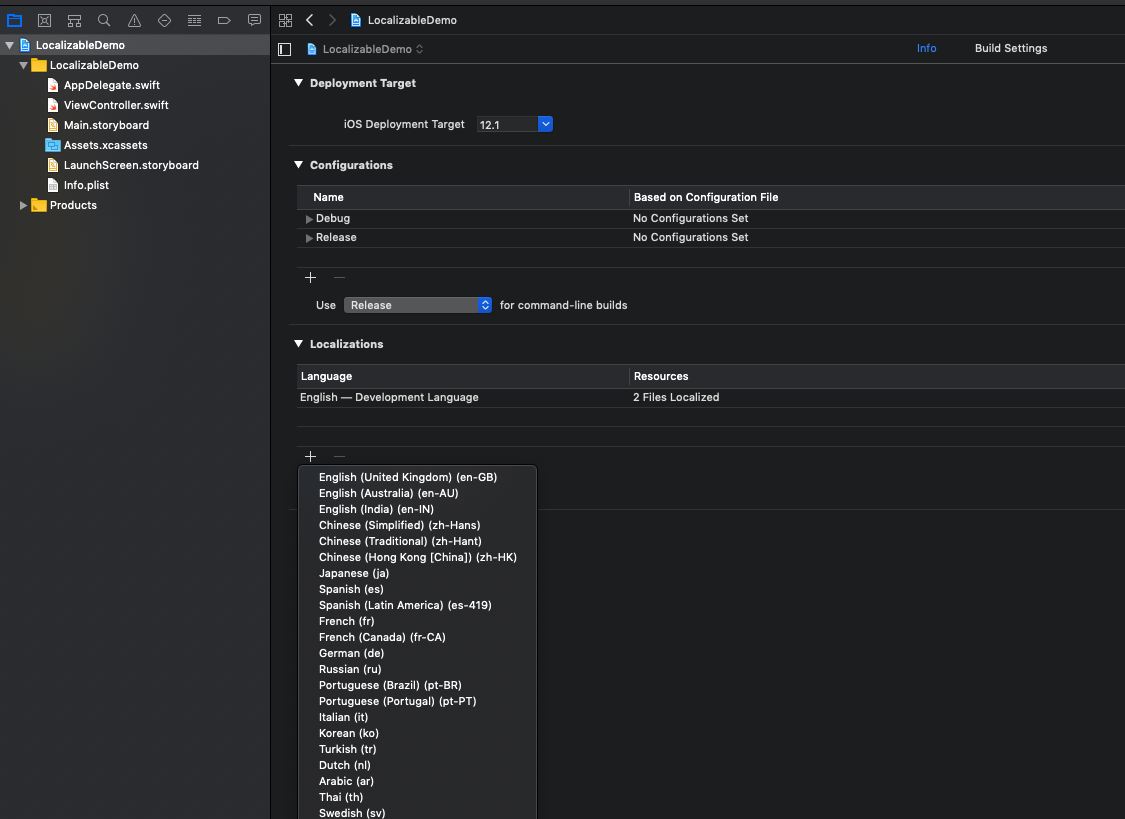The width and height of the screenshot is (1125, 819).
Task: Go back with the left chevron
Action: [310, 20]
